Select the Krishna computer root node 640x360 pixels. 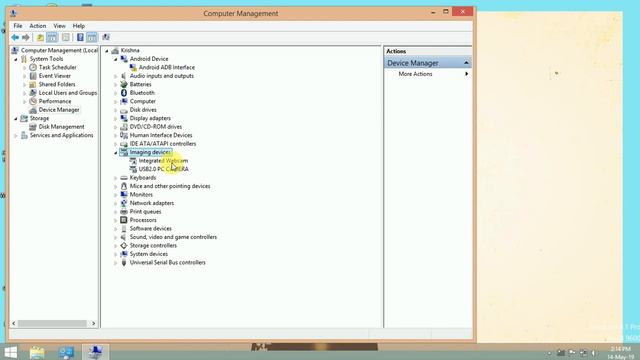[x=130, y=50]
